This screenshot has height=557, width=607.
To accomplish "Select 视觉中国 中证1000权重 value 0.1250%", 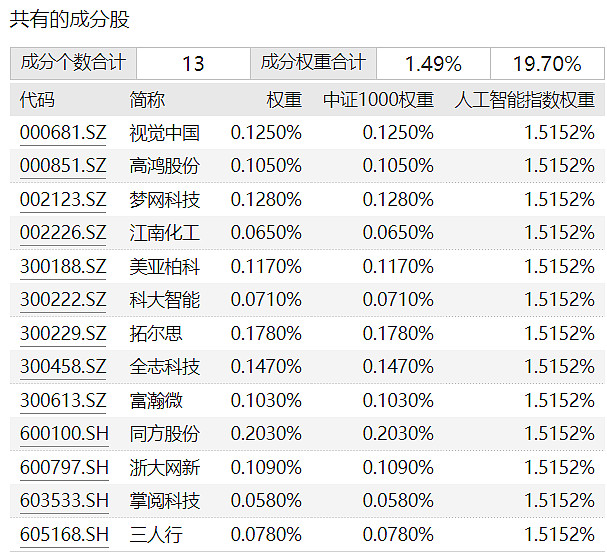I will 398,133.
